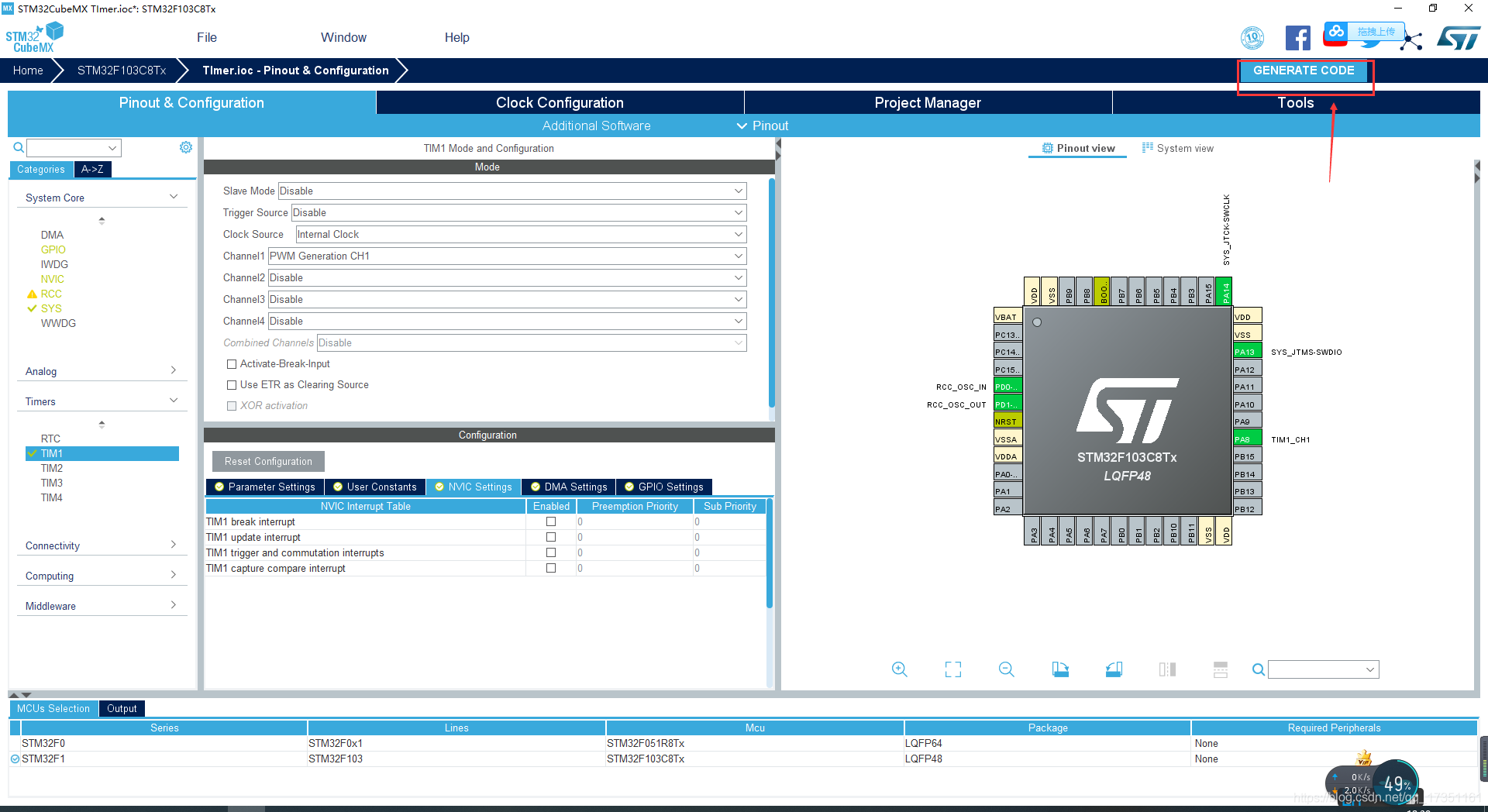
Task: Expand the Analog category
Action: [x=102, y=371]
